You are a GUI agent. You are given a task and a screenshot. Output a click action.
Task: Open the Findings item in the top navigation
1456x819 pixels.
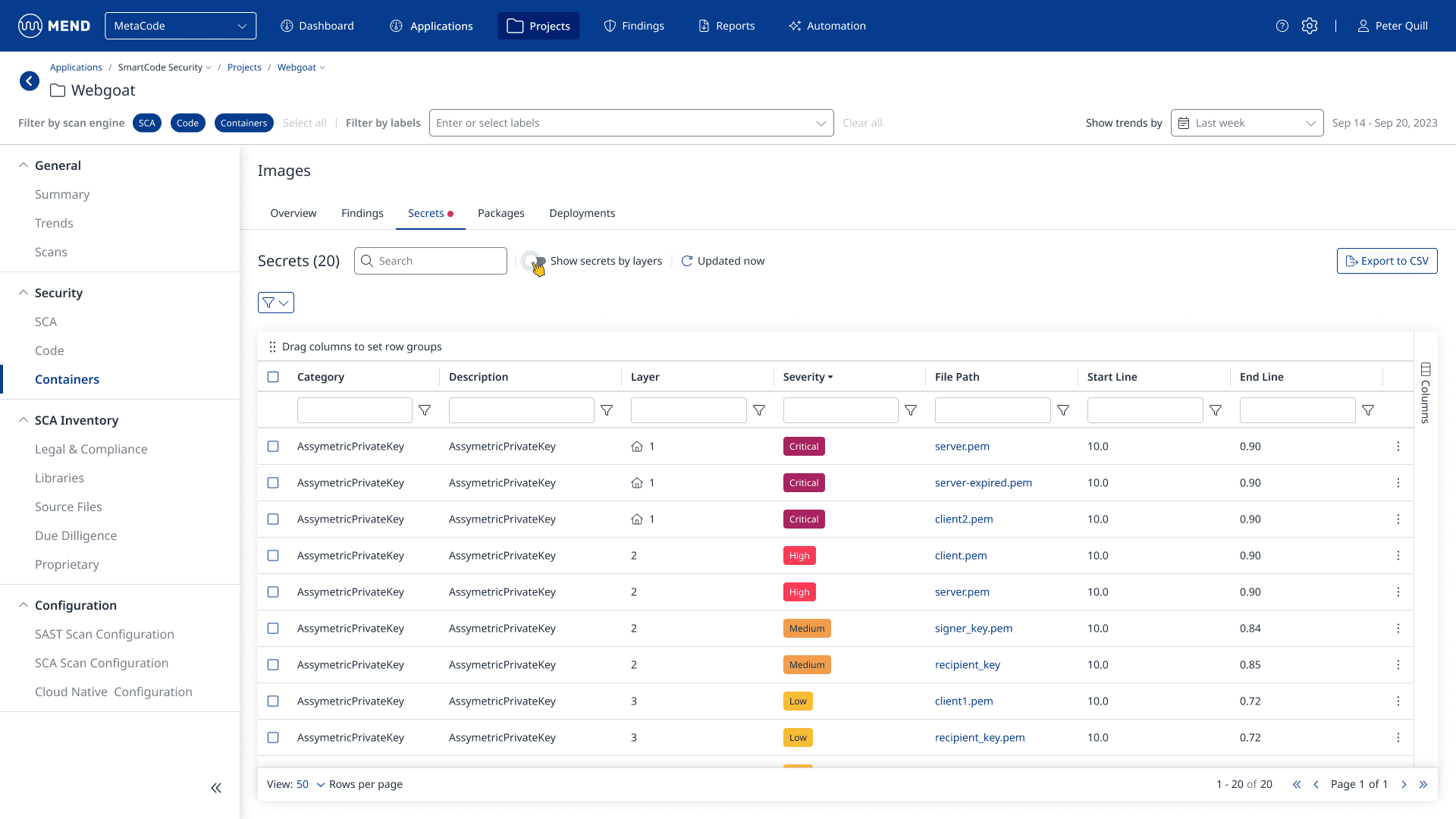click(x=634, y=25)
